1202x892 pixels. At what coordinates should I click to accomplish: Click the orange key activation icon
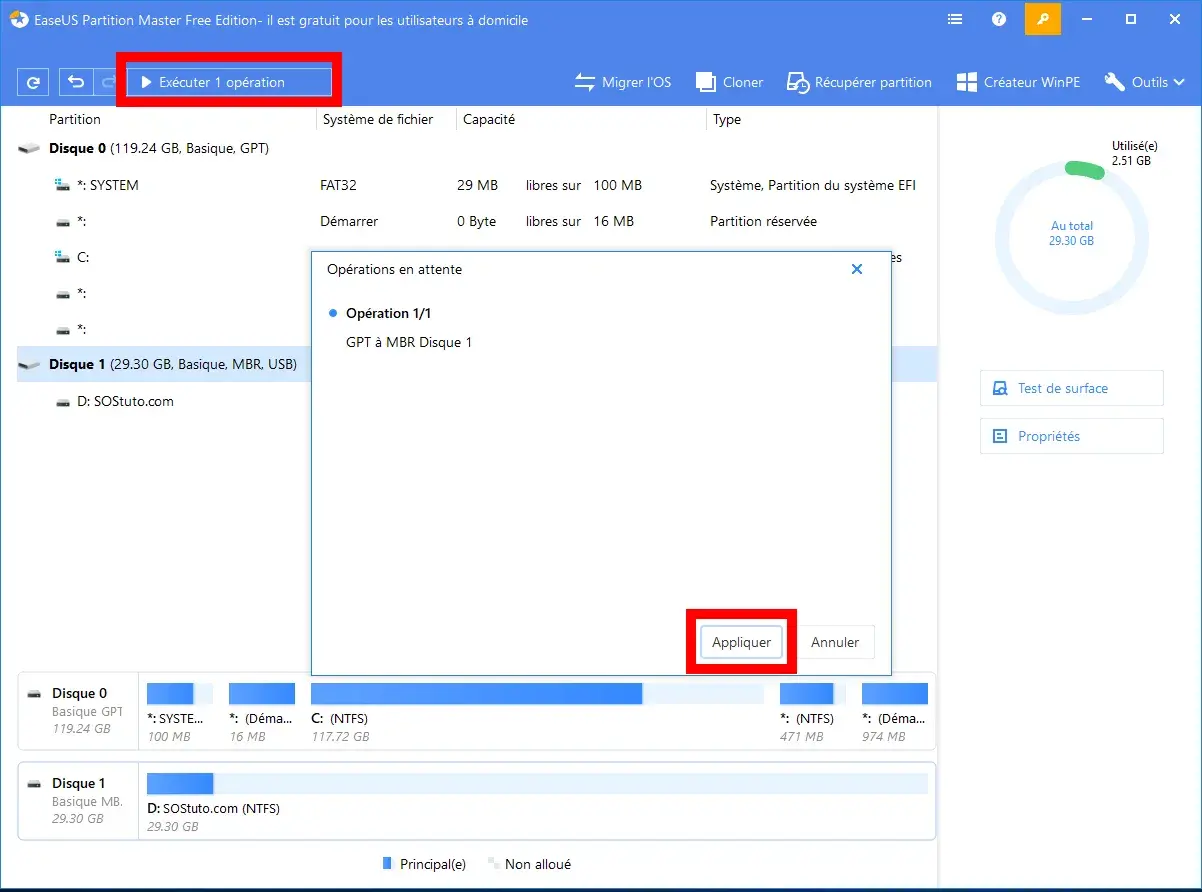[x=1042, y=19]
